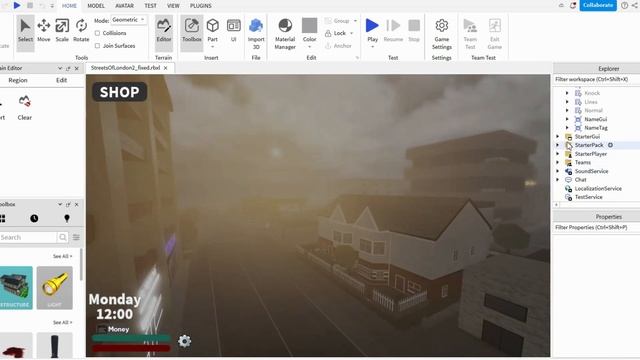The height and width of the screenshot is (360, 640).
Task: Open the Edit terrain tab
Action: (x=61, y=80)
